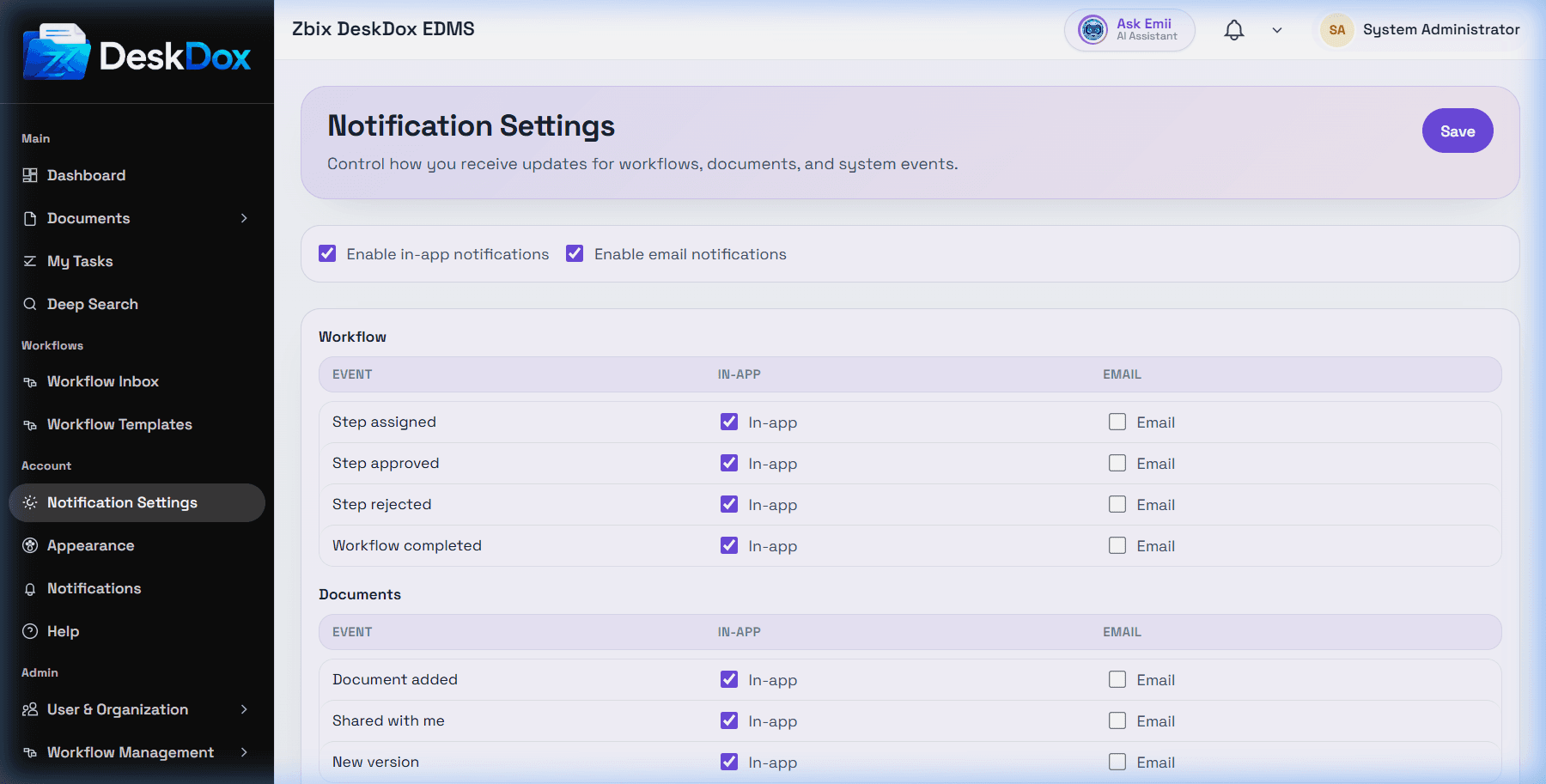
Task: Click the Workflow section heading
Action: click(352, 337)
